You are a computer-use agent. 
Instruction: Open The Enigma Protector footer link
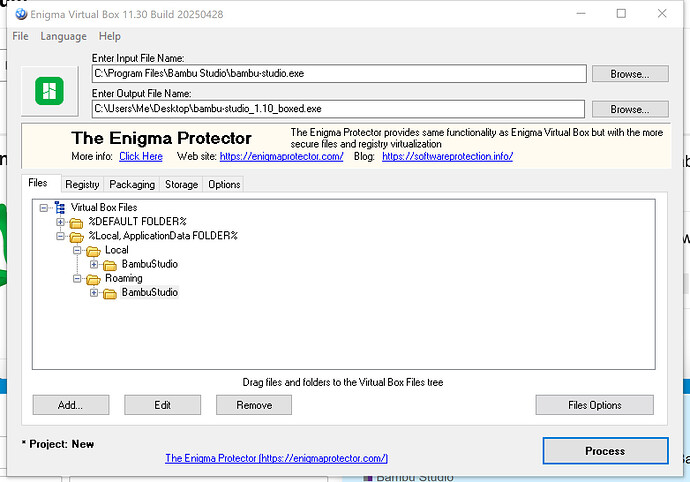click(276, 458)
